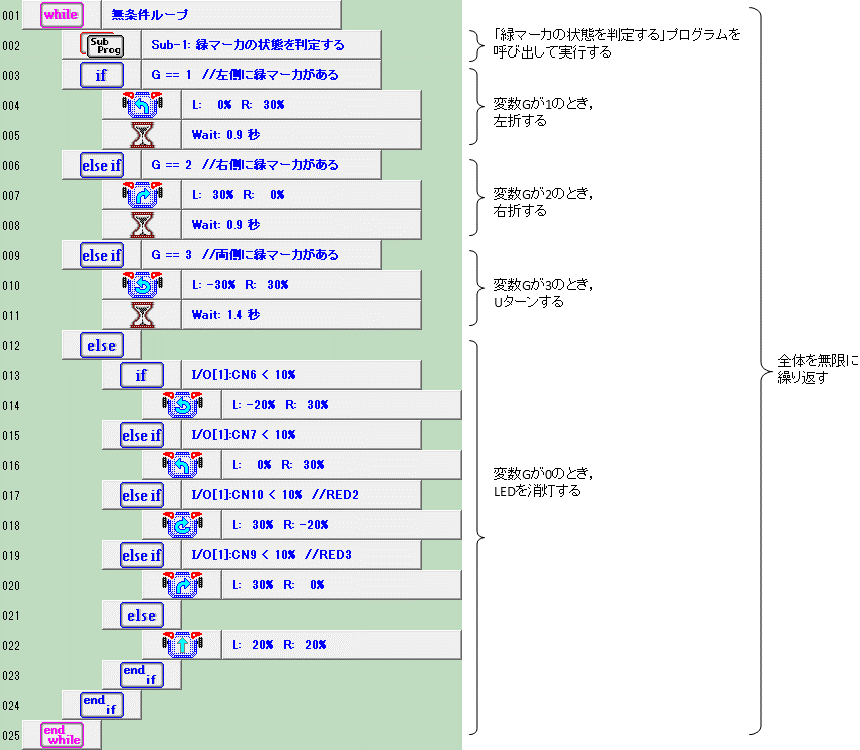Select the 無条件ループ label on line 001
This screenshot has width=860, height=750.
[x=150, y=15]
